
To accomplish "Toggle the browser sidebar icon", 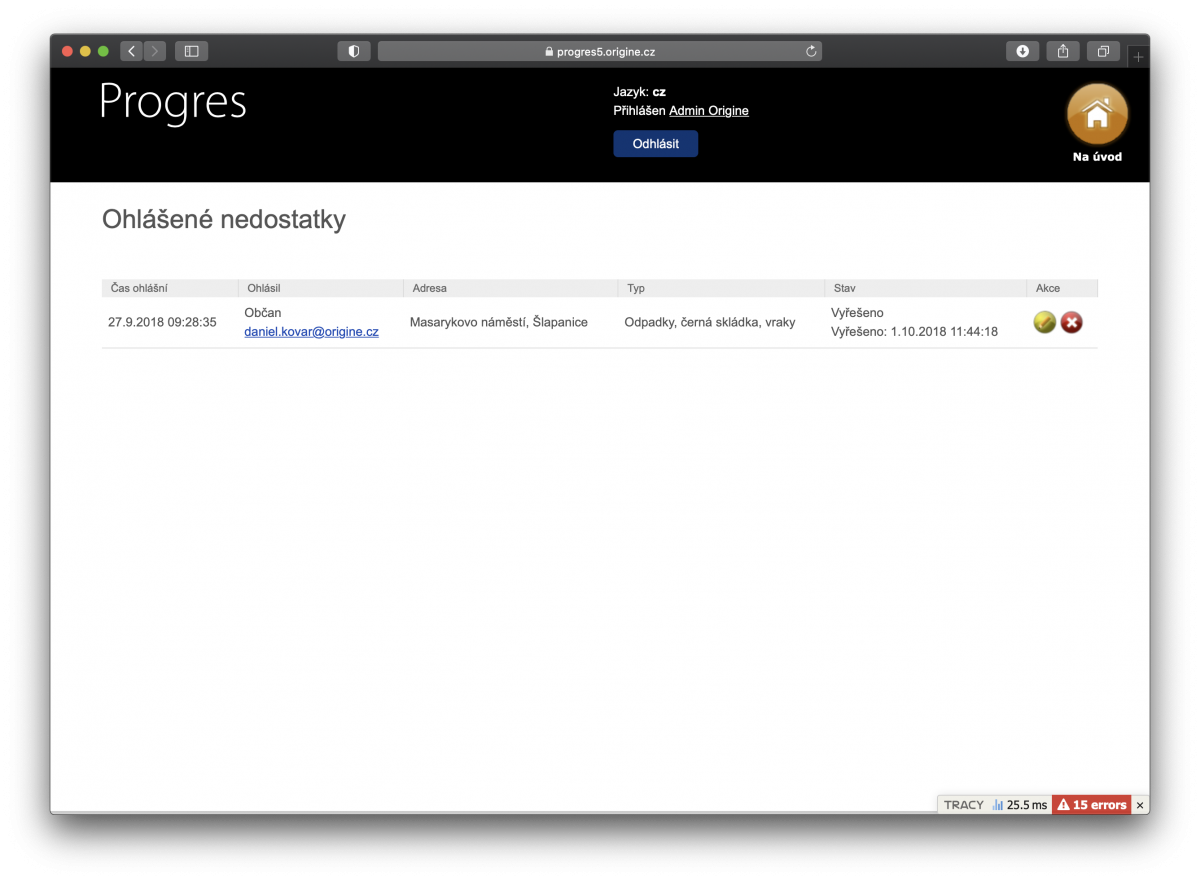I will [x=191, y=50].
